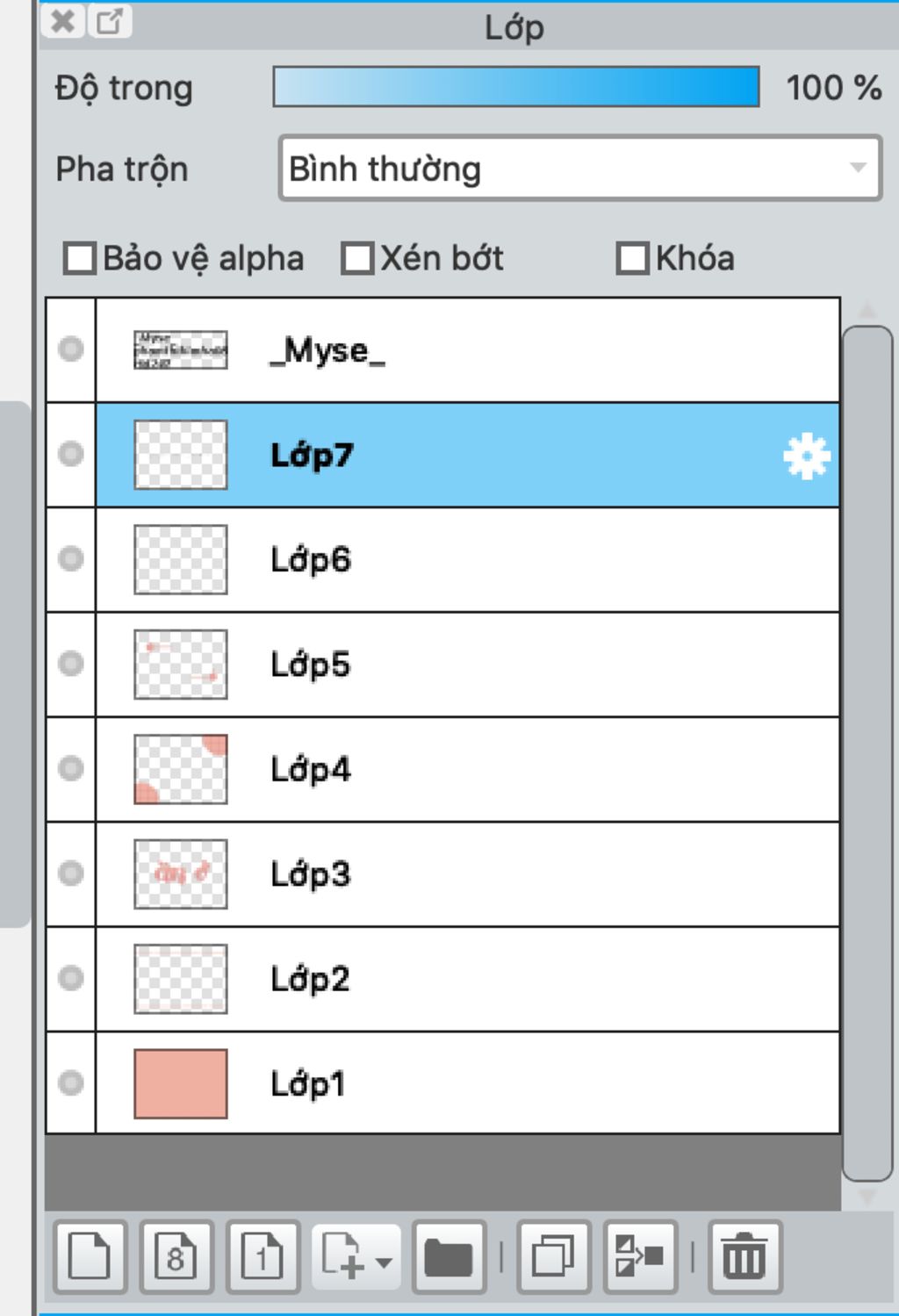Add a new 8-bit layer

click(x=176, y=1257)
